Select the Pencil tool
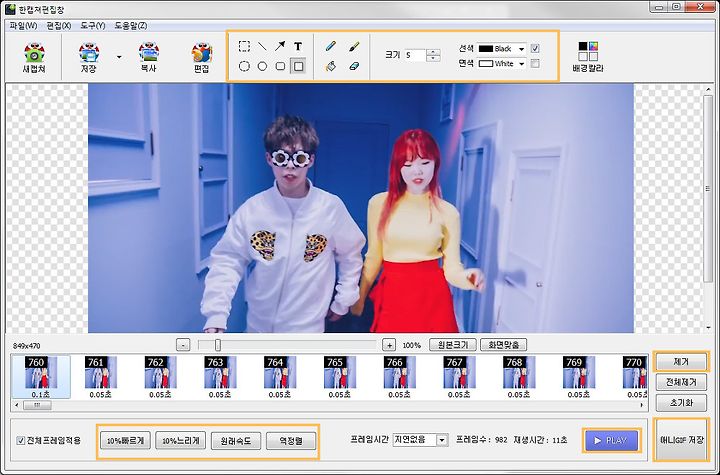 pyautogui.click(x=331, y=46)
